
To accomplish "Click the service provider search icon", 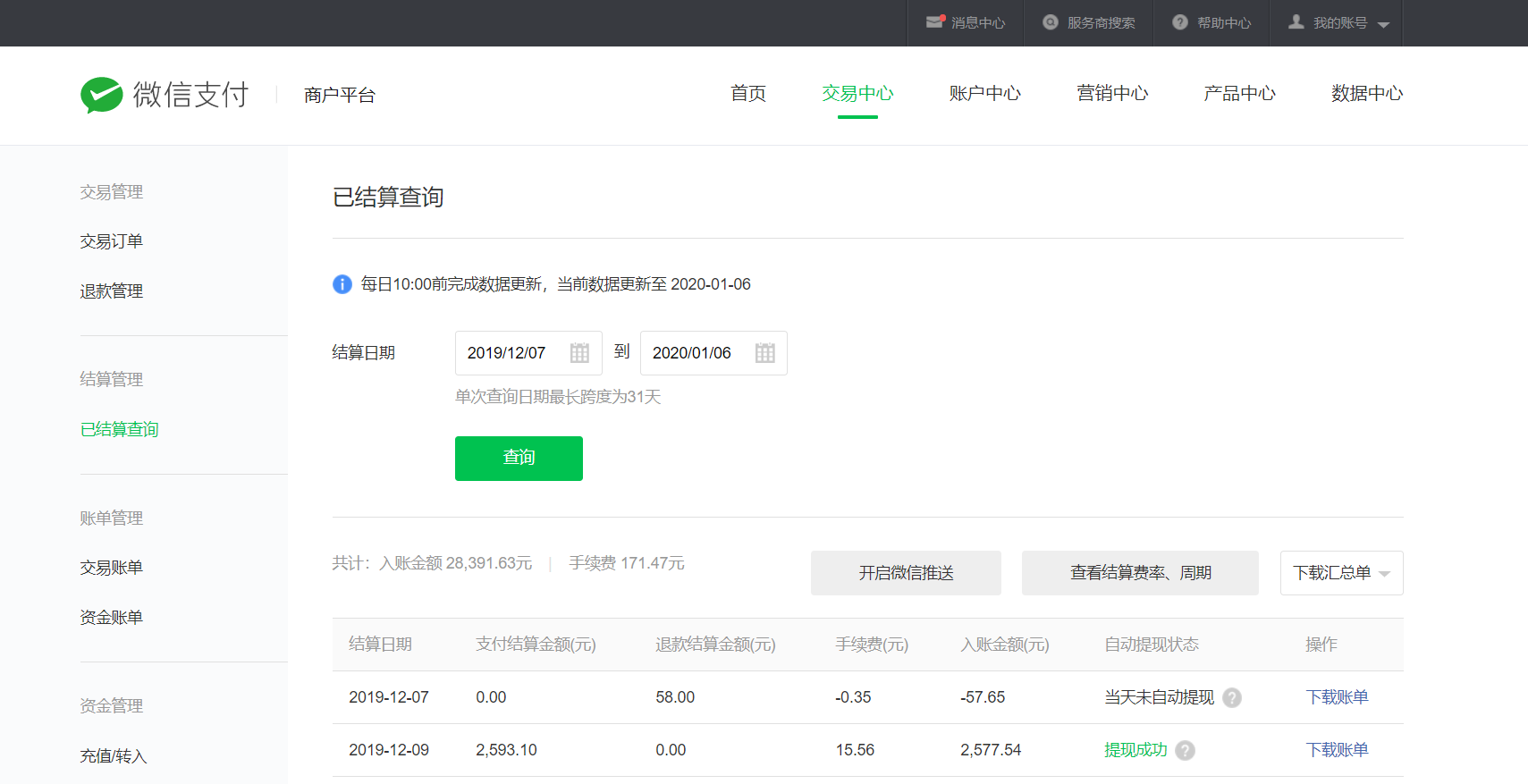I will (x=1051, y=22).
